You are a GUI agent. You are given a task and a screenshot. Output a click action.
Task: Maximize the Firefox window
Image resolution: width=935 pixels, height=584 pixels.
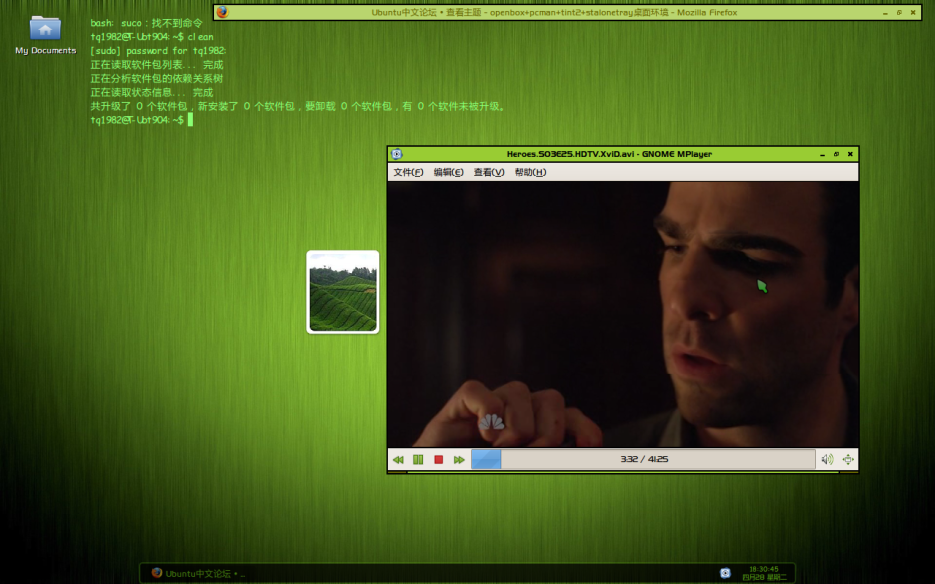point(899,12)
